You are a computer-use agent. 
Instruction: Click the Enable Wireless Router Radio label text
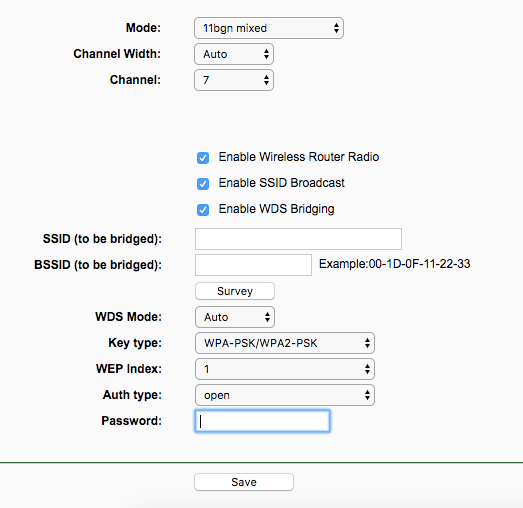coord(299,157)
